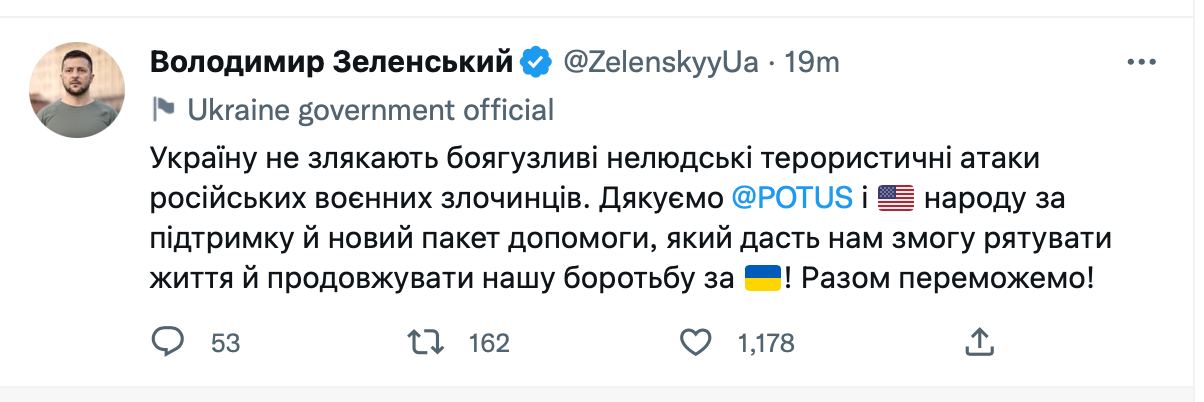Click the Ukraine flag emoji
The width and height of the screenshot is (1204, 402).
click(763, 278)
